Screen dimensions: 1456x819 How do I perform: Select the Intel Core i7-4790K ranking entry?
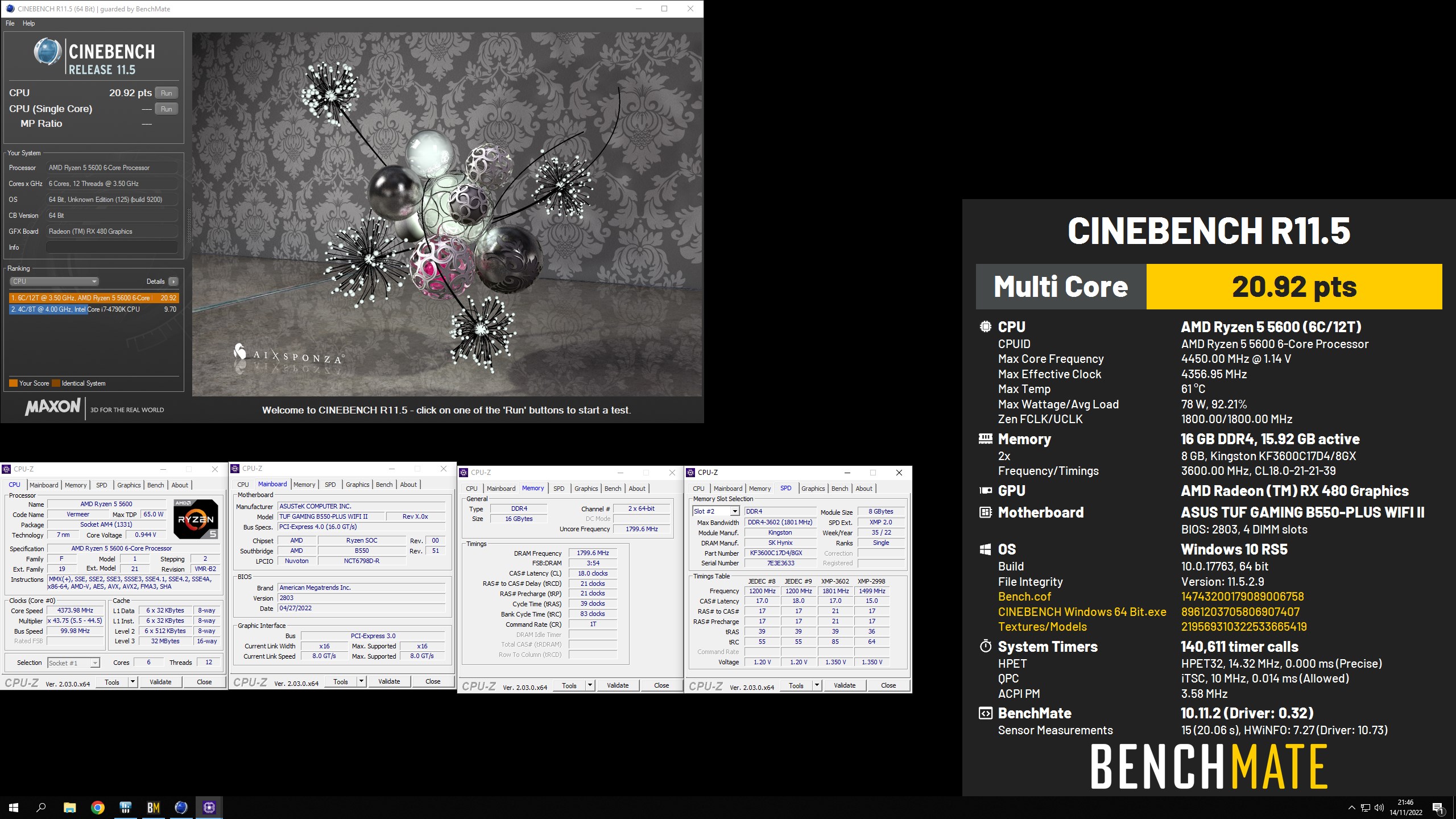coord(94,309)
